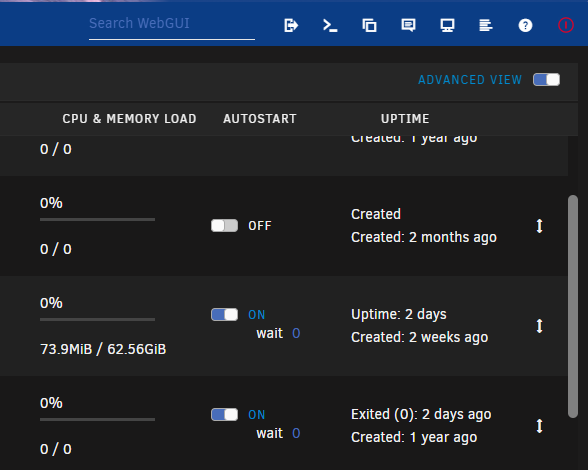The image size is (588, 470).
Task: Click the move arrow for the Exited (0) row
Action: click(x=539, y=426)
